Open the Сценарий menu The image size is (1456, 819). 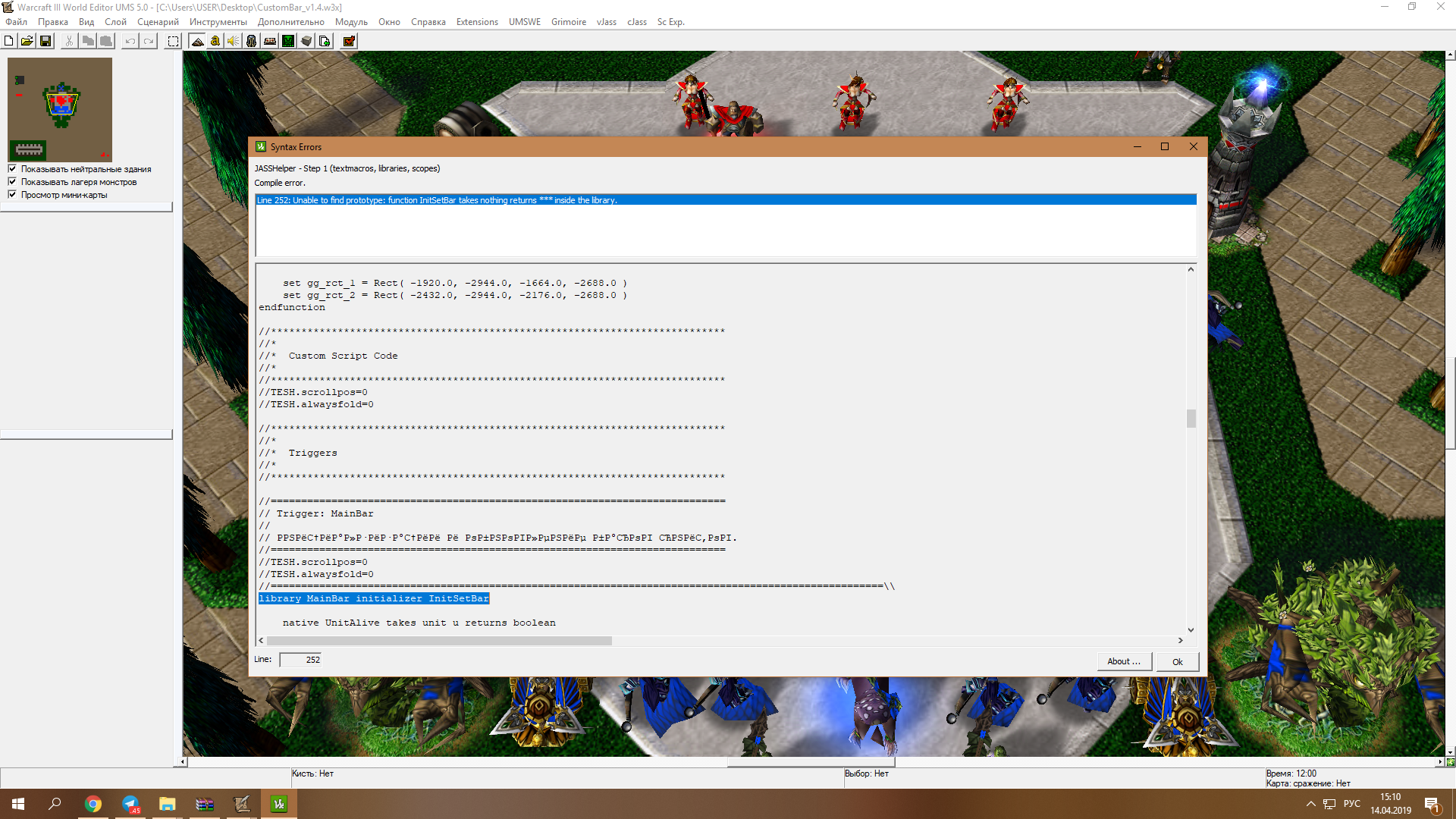point(158,22)
